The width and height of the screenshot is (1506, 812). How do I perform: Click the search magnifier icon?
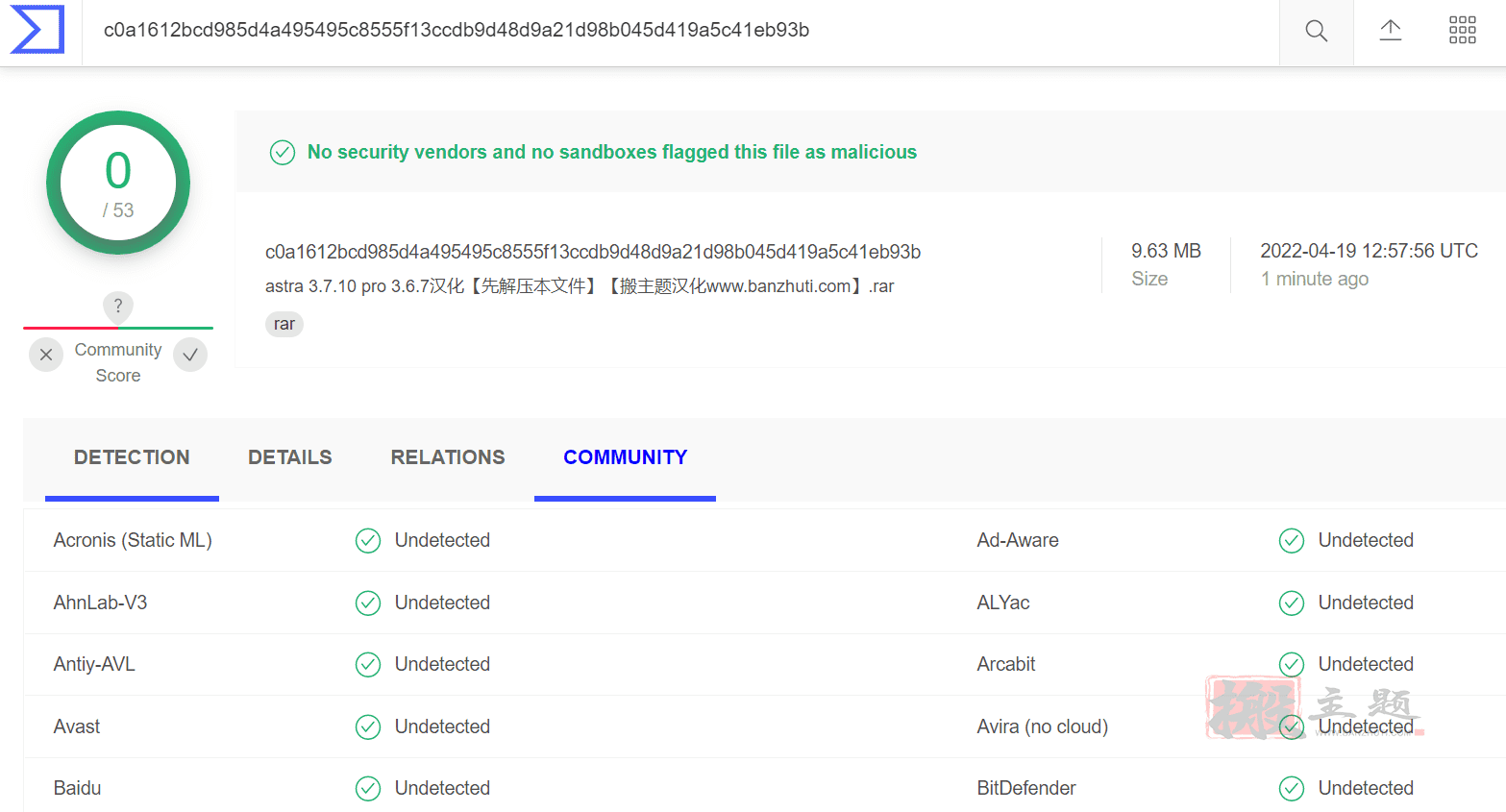point(1317,31)
